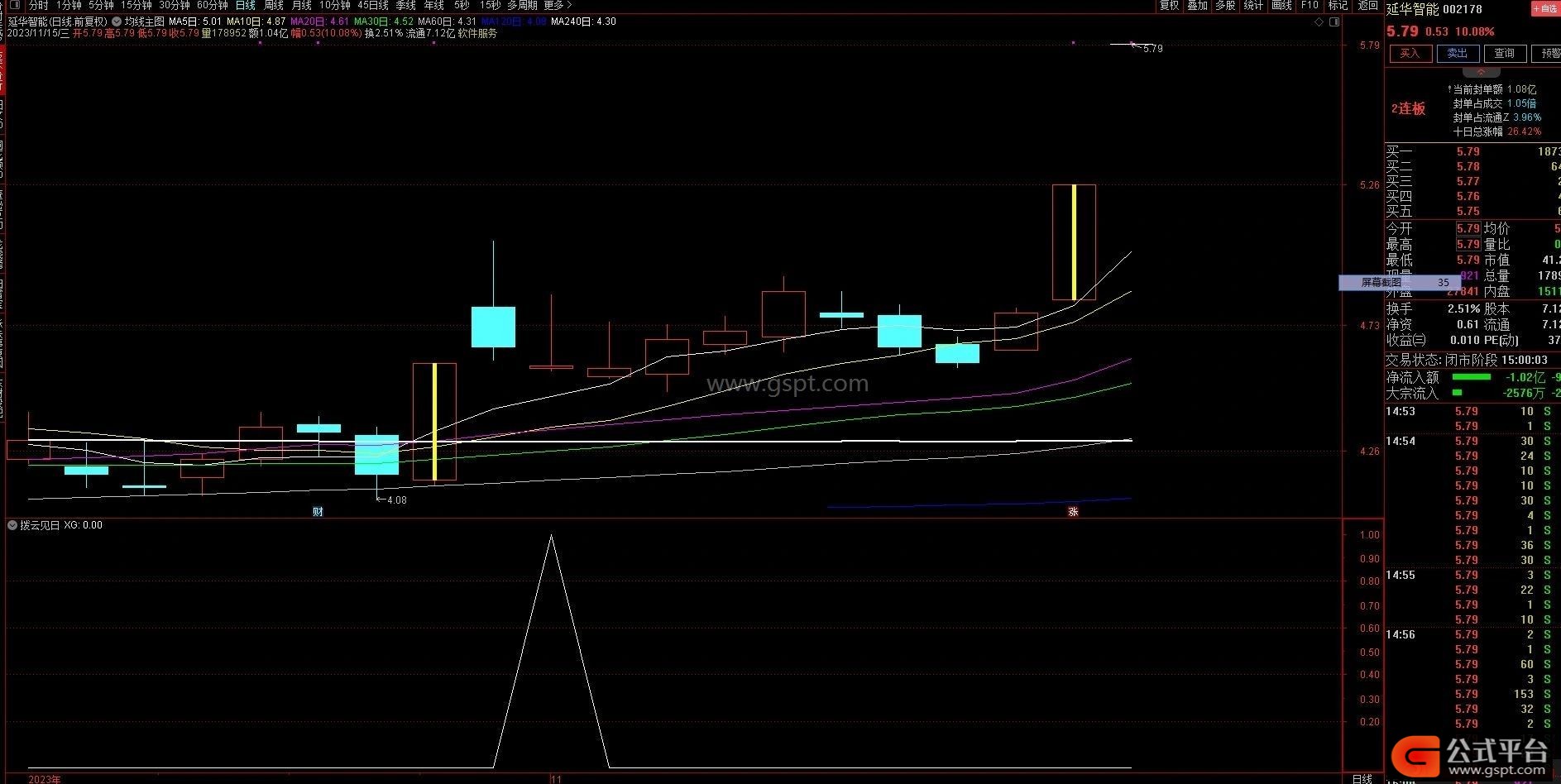
Task: Select the 60分钟 period tab
Action: tap(213, 5)
